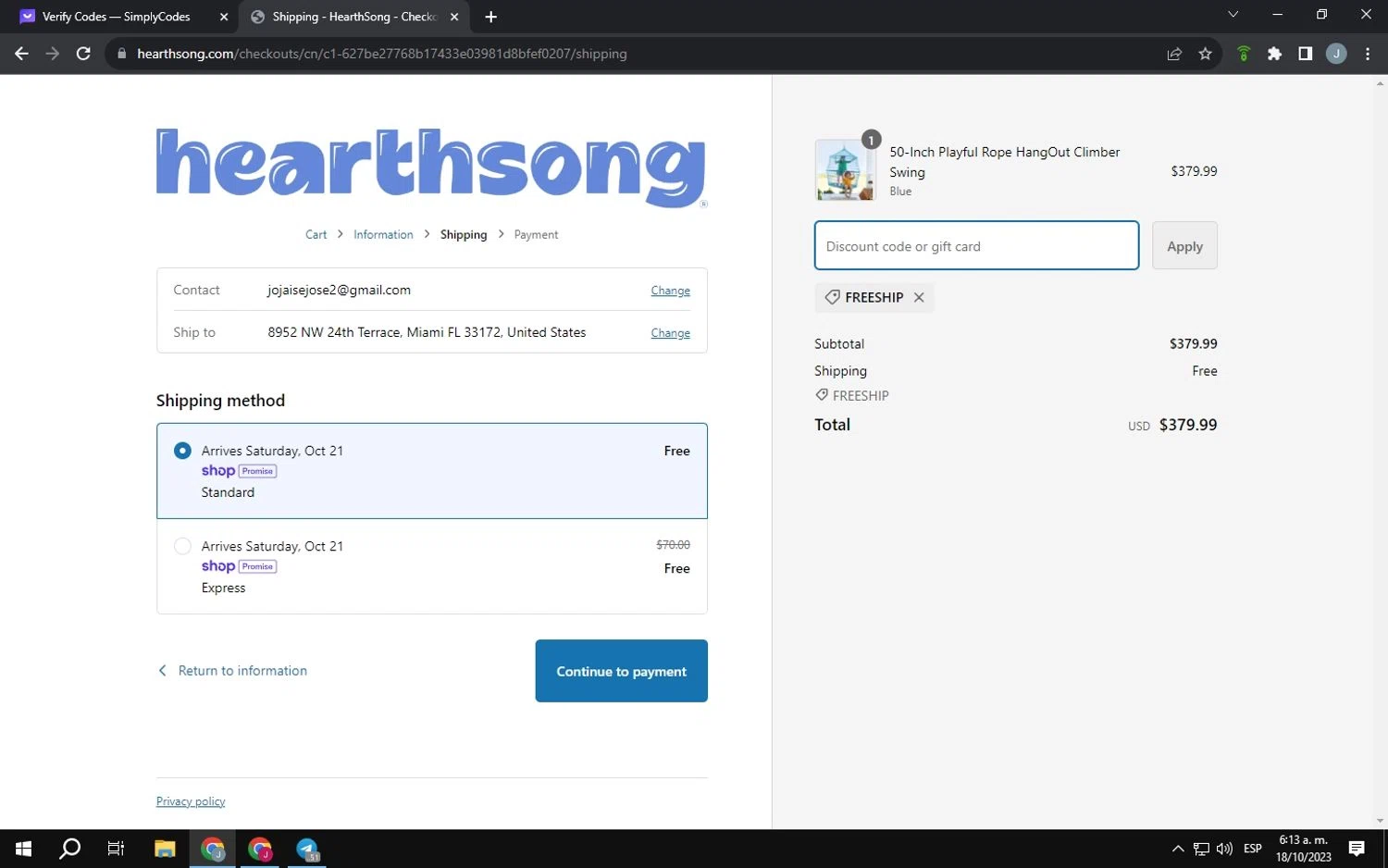The width and height of the screenshot is (1388, 868).
Task: Open the Chrome three-dot menu
Action: 1368,54
